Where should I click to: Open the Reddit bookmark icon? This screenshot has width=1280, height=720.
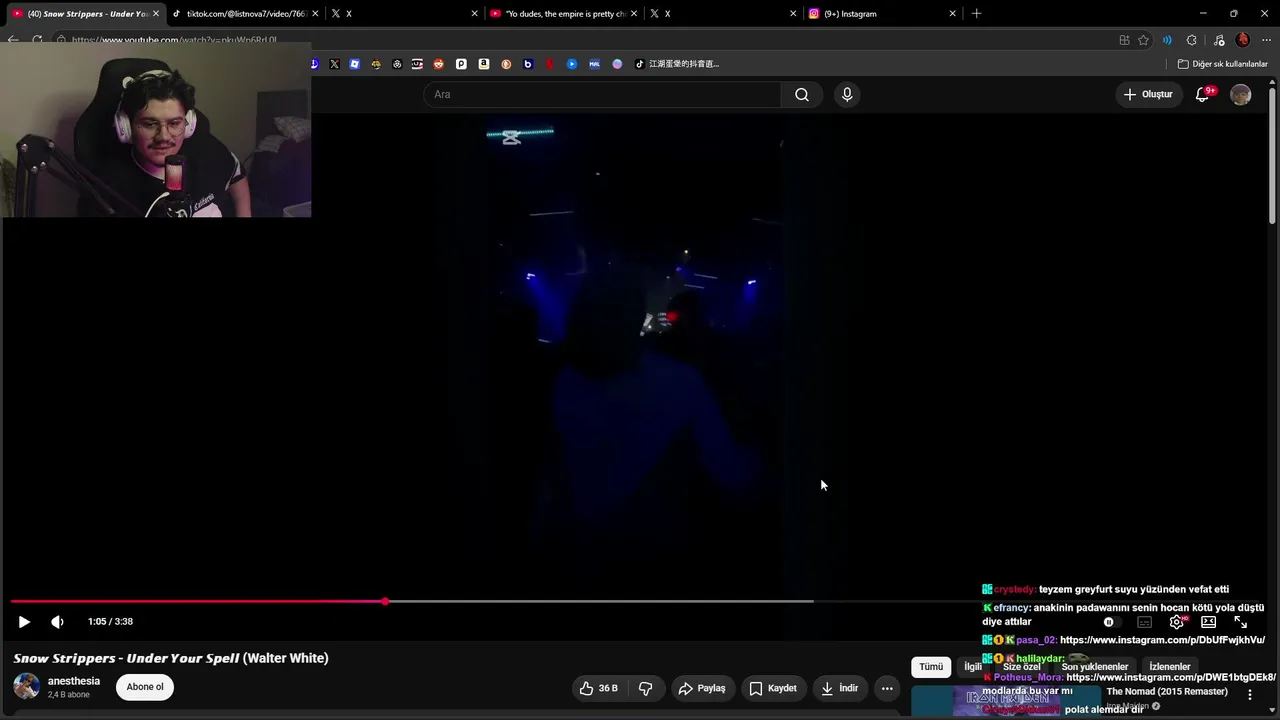(x=439, y=64)
